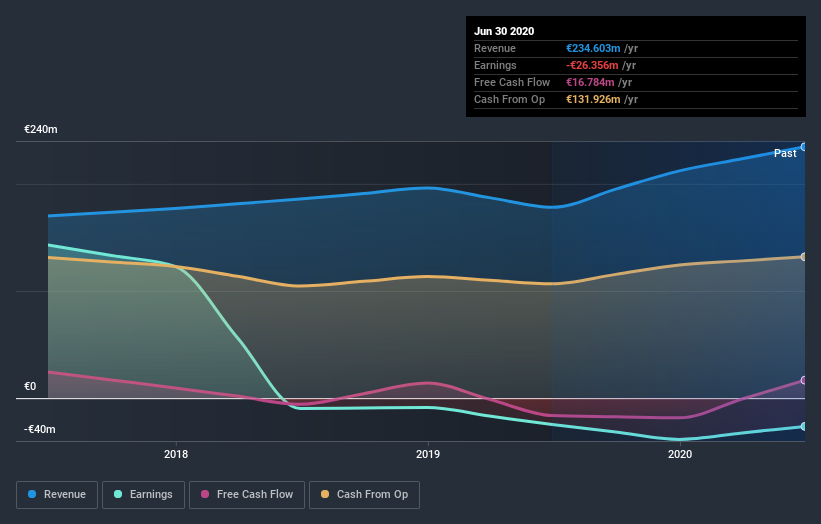The width and height of the screenshot is (821, 524).
Task: Click the €131.926m cash from op value
Action: tap(593, 99)
